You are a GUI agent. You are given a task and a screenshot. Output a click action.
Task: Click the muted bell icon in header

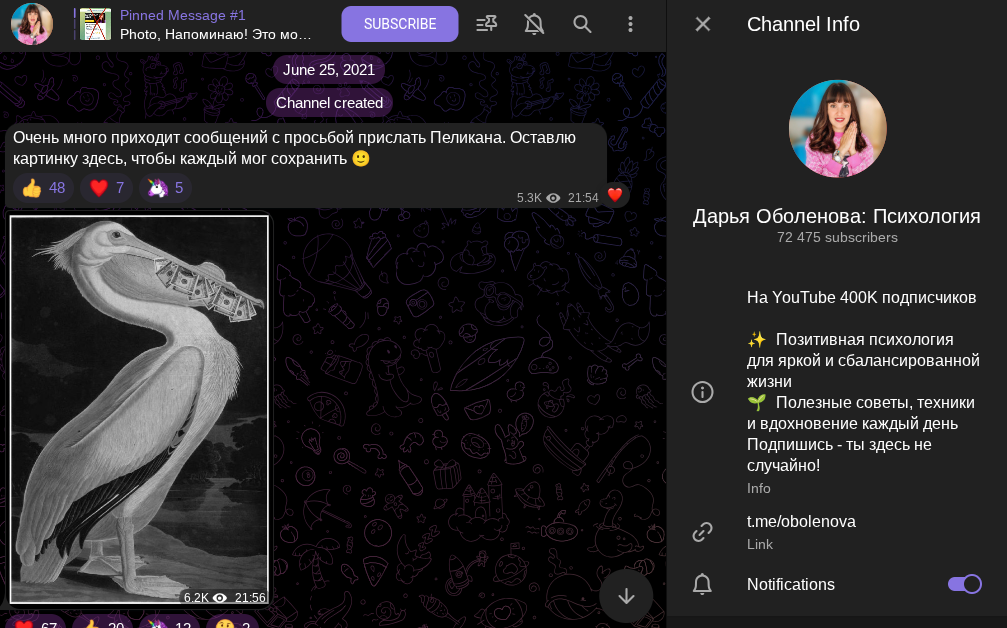pyautogui.click(x=534, y=24)
